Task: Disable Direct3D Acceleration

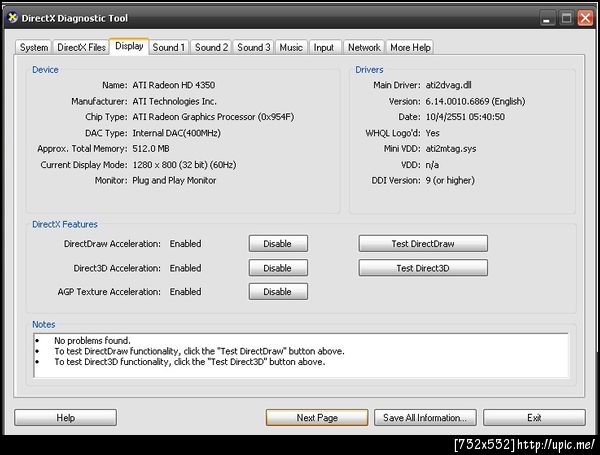Action: coord(278,268)
